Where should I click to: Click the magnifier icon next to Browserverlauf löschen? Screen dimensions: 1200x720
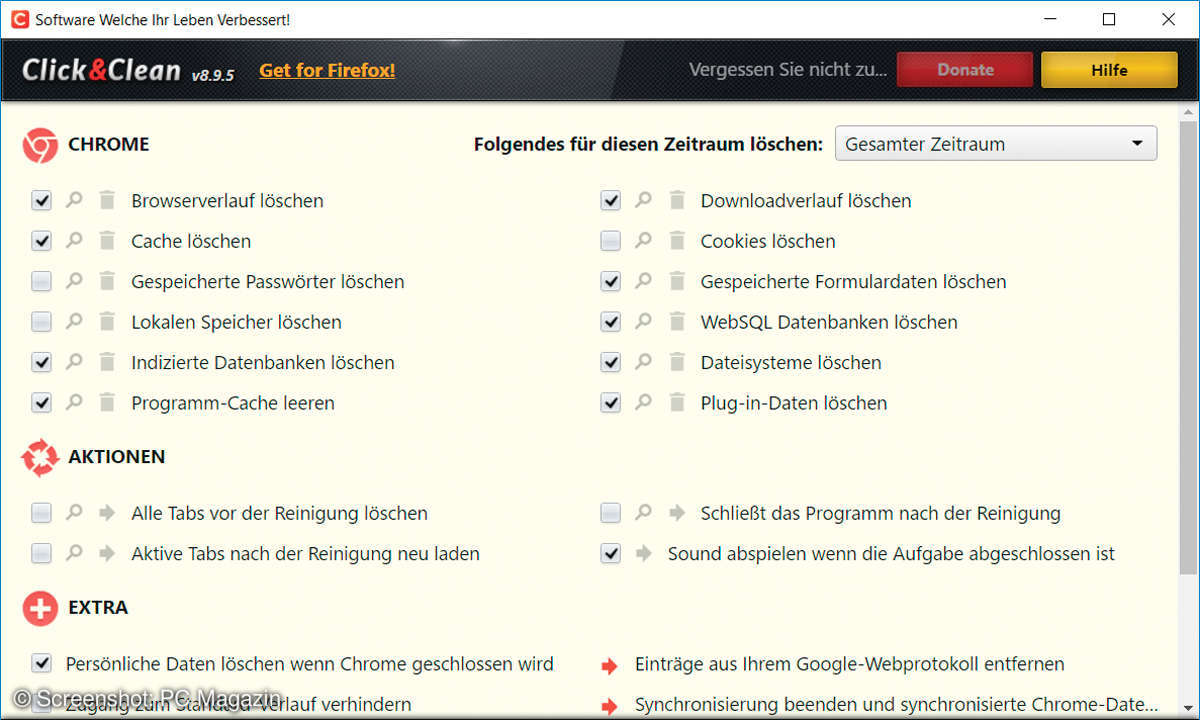tap(74, 200)
